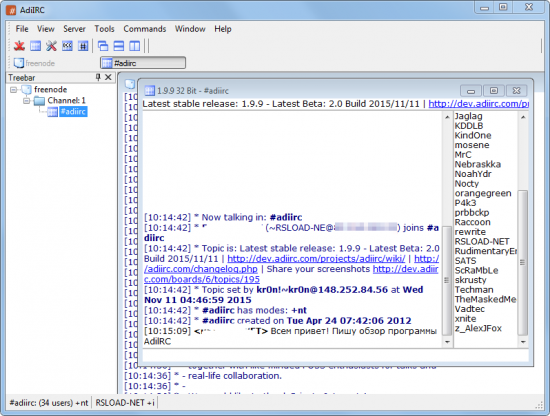550x416 pixels.
Task: Click the message input field in #adiirc
Action: click(336, 355)
